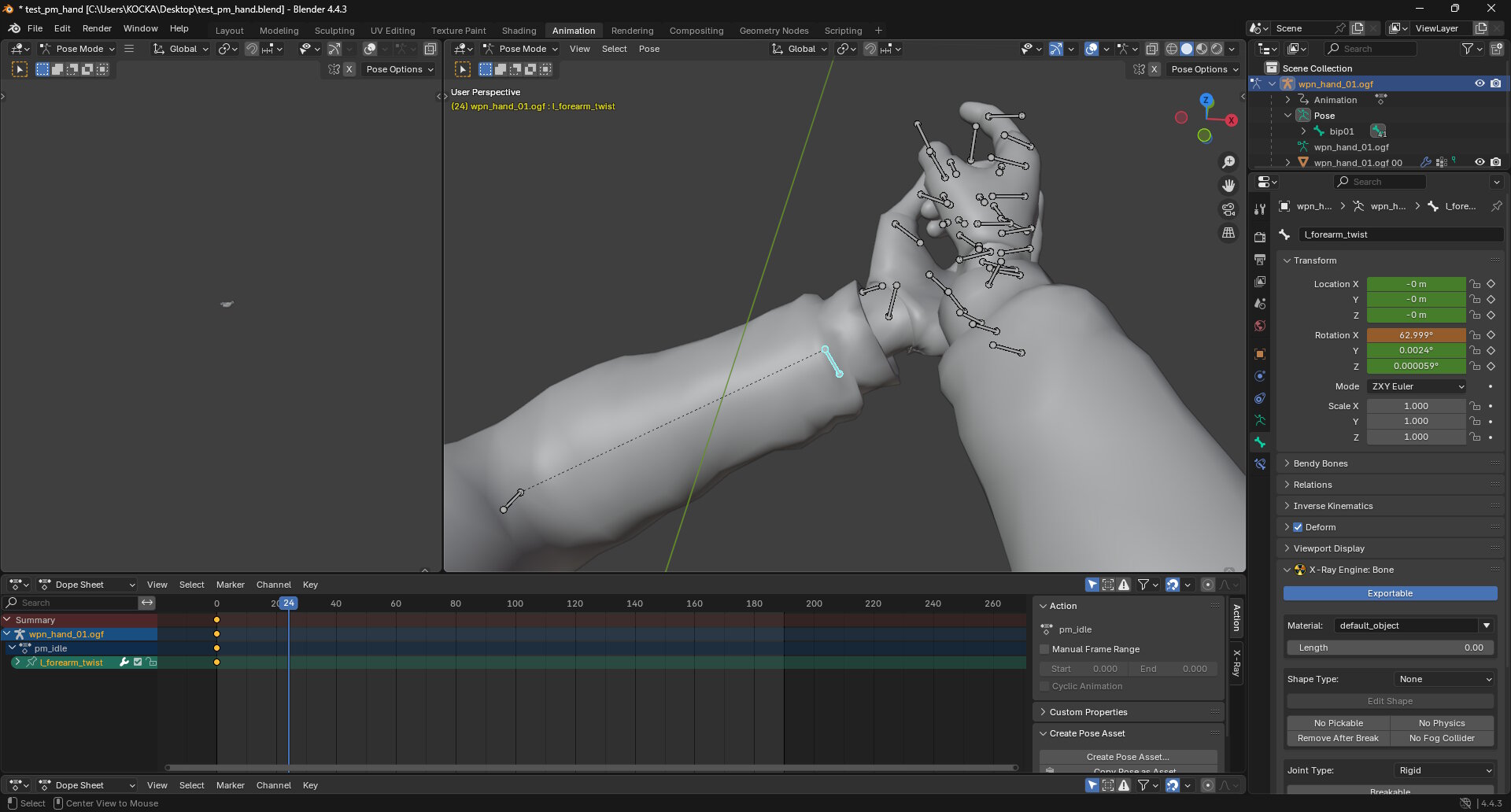Switch to the Shading workspace tab
This screenshot has width=1511, height=812.
(x=519, y=30)
